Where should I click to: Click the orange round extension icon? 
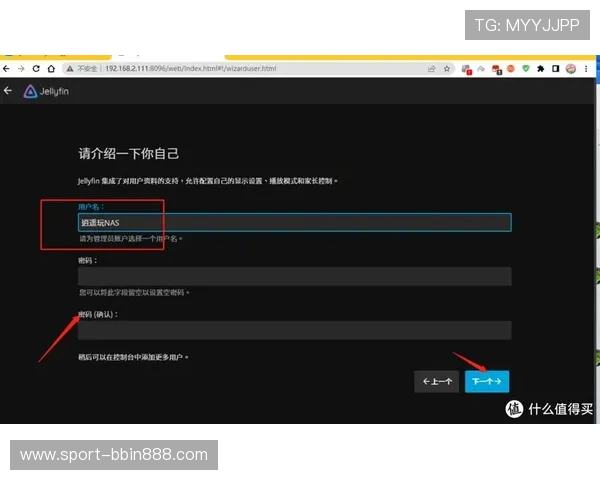[x=511, y=69]
